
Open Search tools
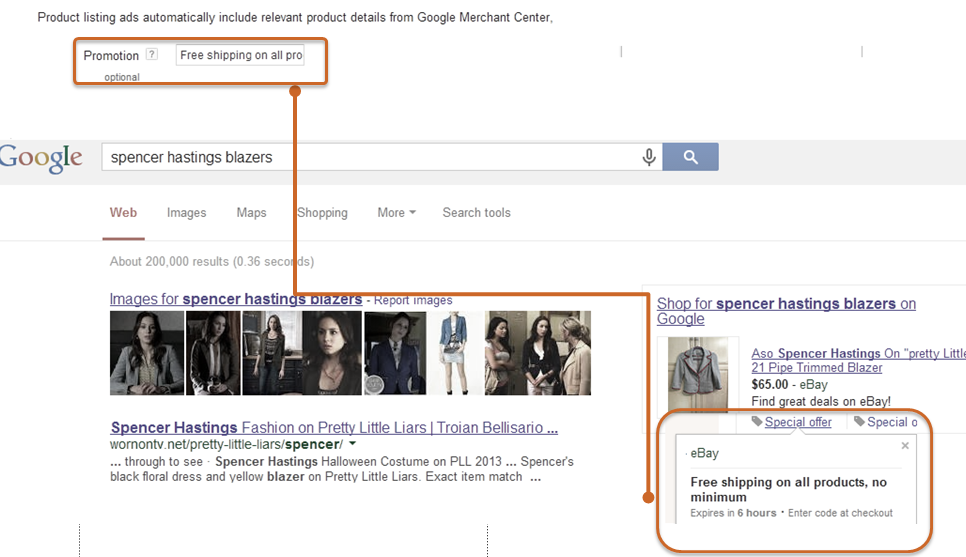(x=476, y=213)
